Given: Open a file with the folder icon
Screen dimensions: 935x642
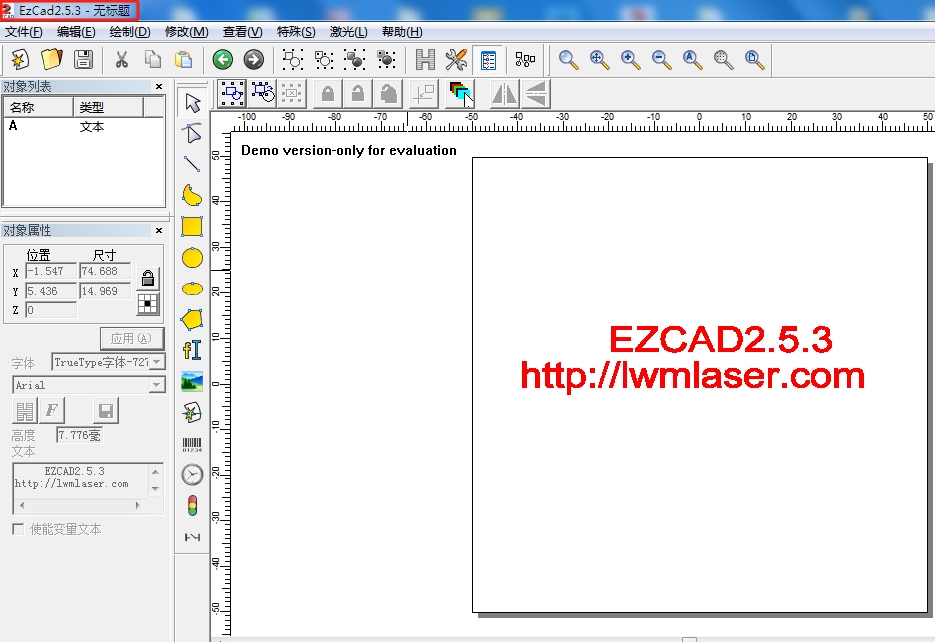Looking at the screenshot, I should (x=52, y=60).
